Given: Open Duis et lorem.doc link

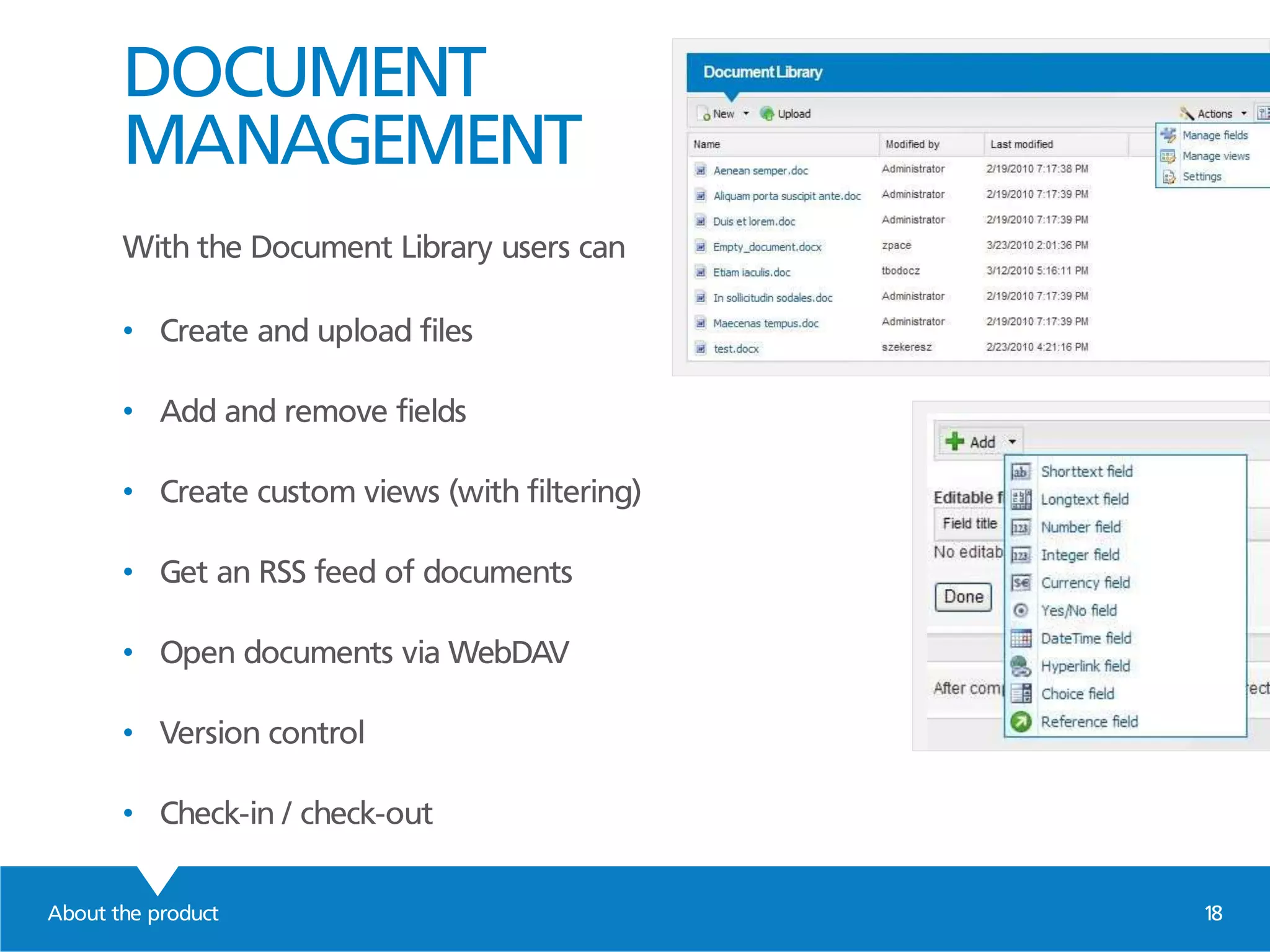Looking at the screenshot, I should (x=754, y=221).
